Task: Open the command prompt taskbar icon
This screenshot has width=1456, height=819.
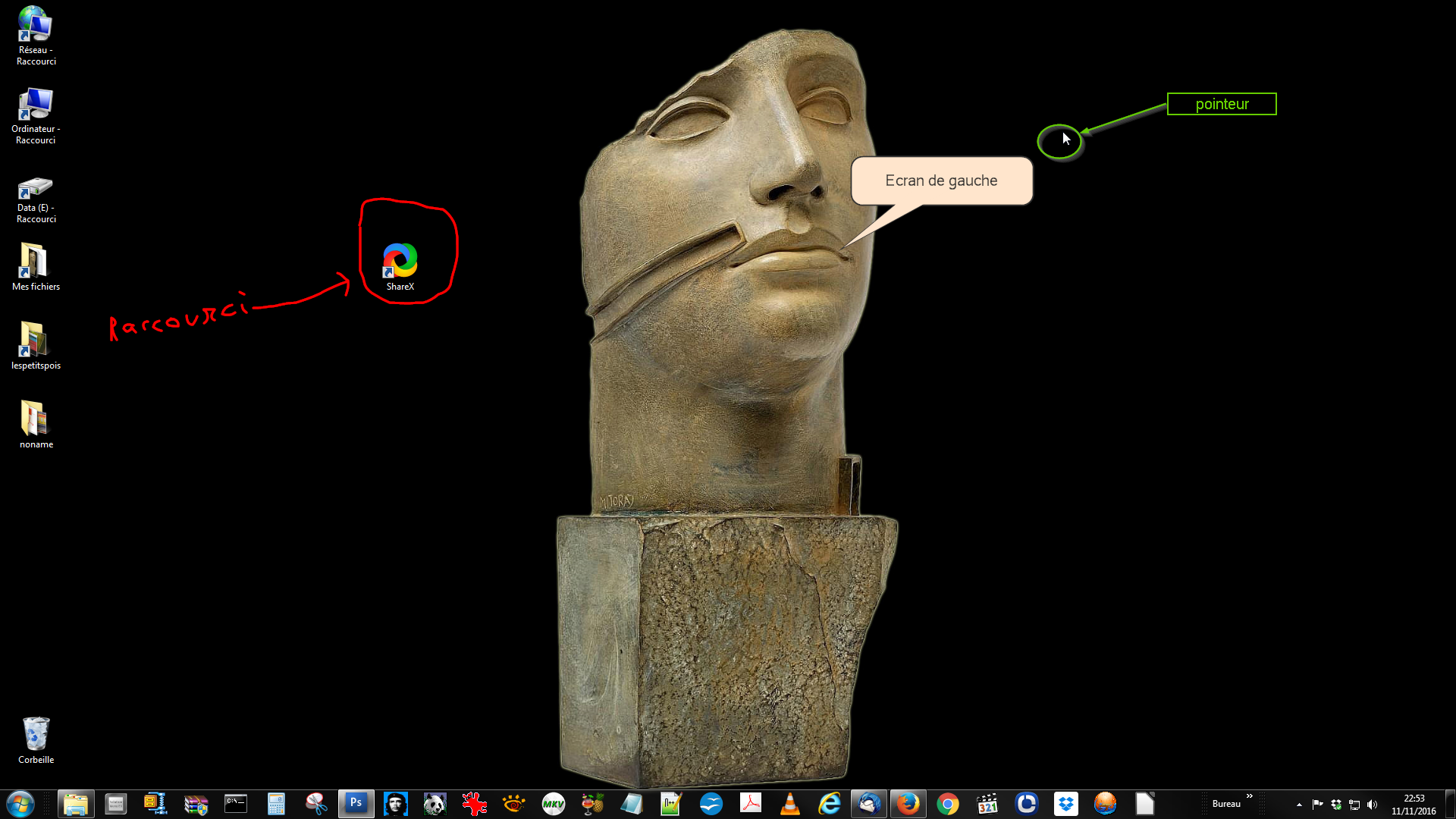Action: click(x=236, y=803)
